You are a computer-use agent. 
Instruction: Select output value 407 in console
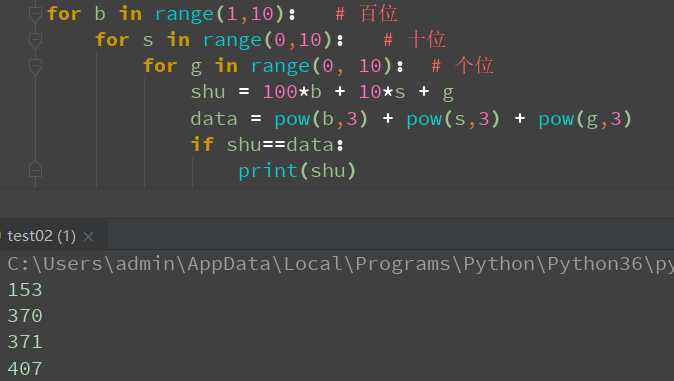[x=25, y=369]
